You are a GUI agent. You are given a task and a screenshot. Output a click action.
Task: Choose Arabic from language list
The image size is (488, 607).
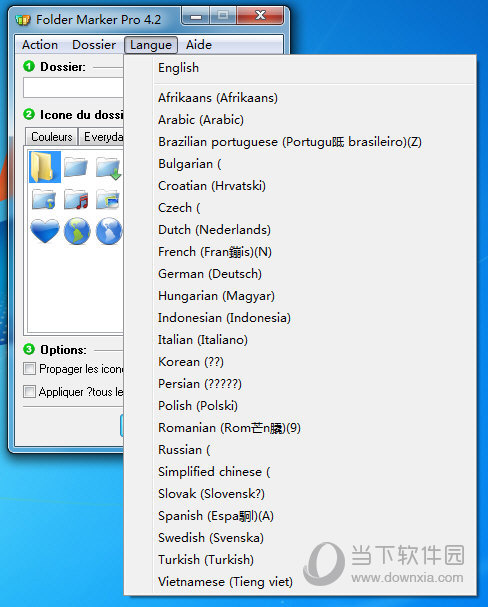(300, 120)
